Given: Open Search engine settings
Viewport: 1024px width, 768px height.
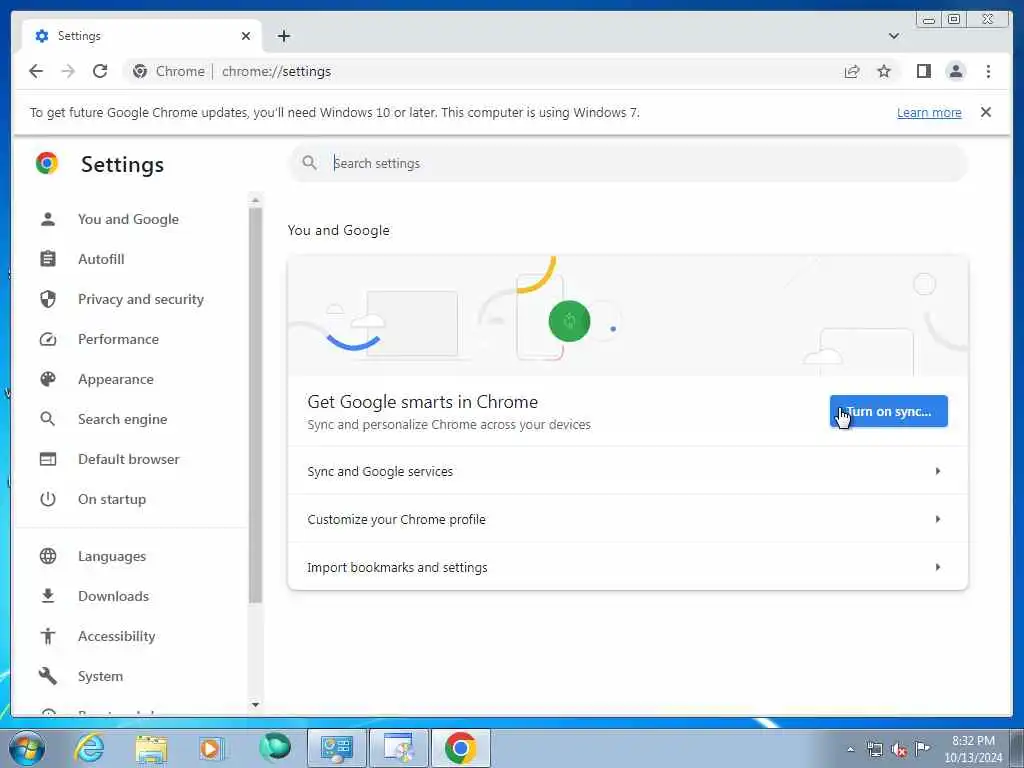Looking at the screenshot, I should 122,419.
